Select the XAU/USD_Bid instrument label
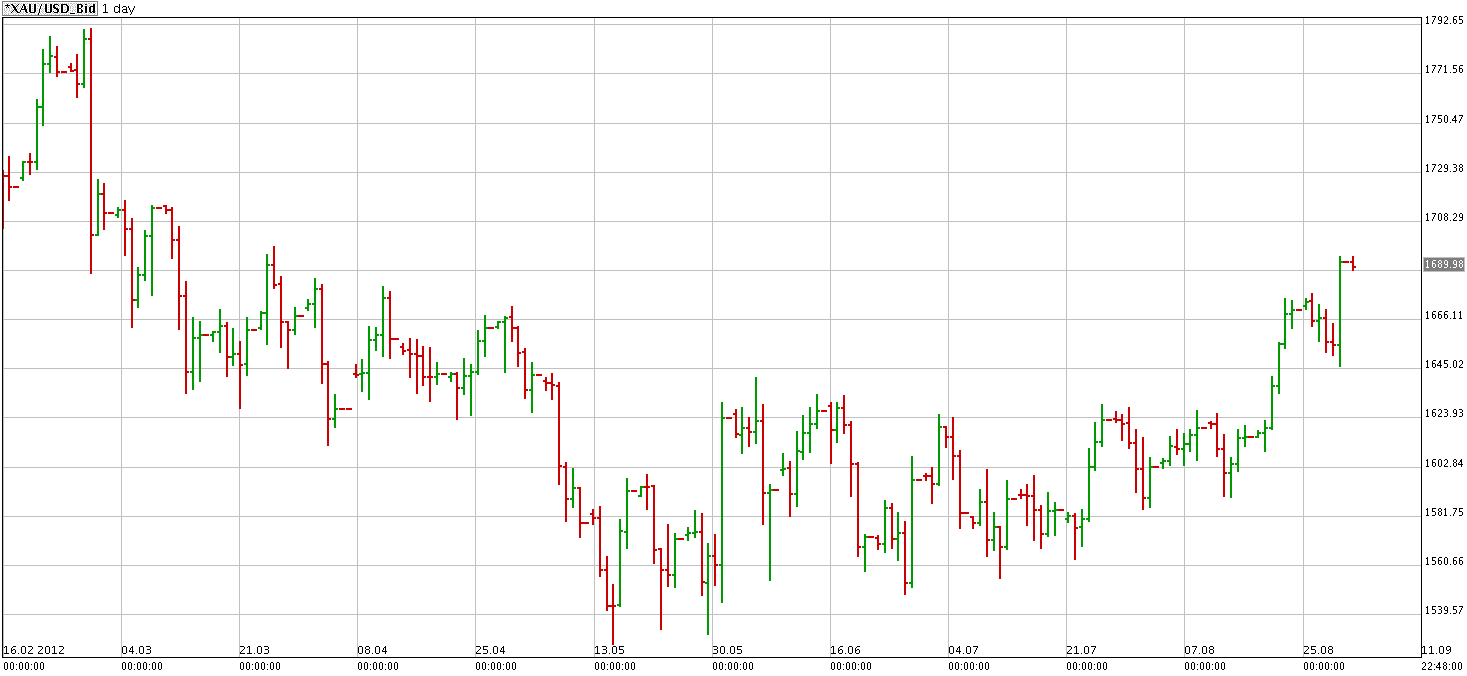Screen dimensions: 1467x676 [49, 9]
